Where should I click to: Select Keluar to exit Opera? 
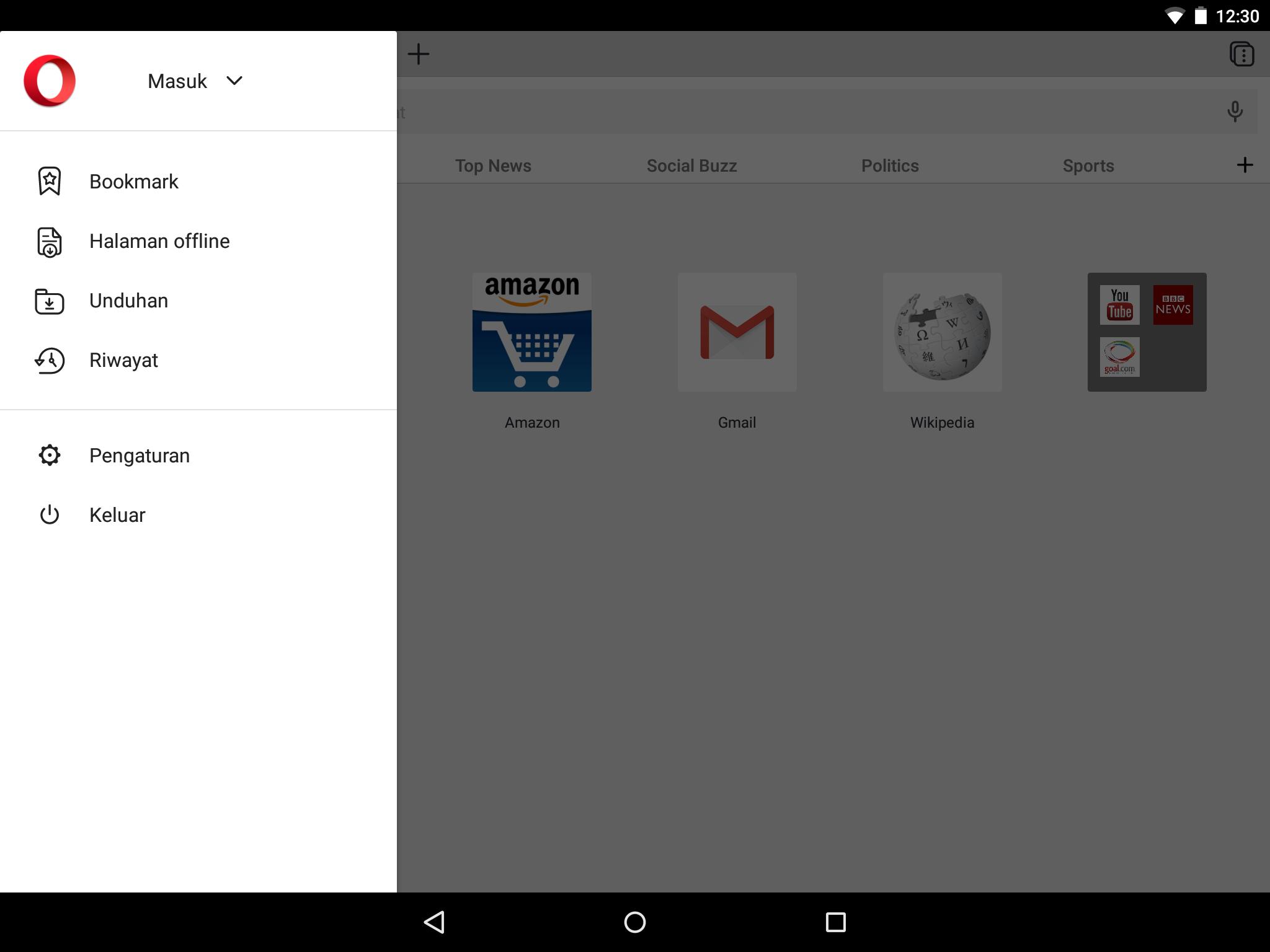(x=198, y=515)
